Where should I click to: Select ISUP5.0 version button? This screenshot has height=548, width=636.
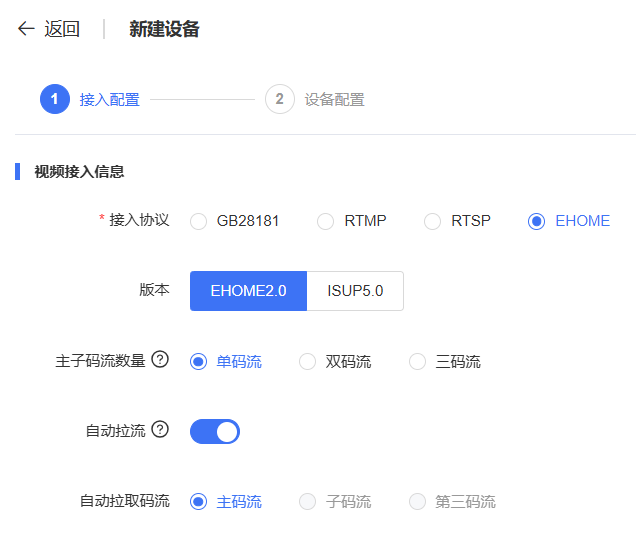point(355,291)
